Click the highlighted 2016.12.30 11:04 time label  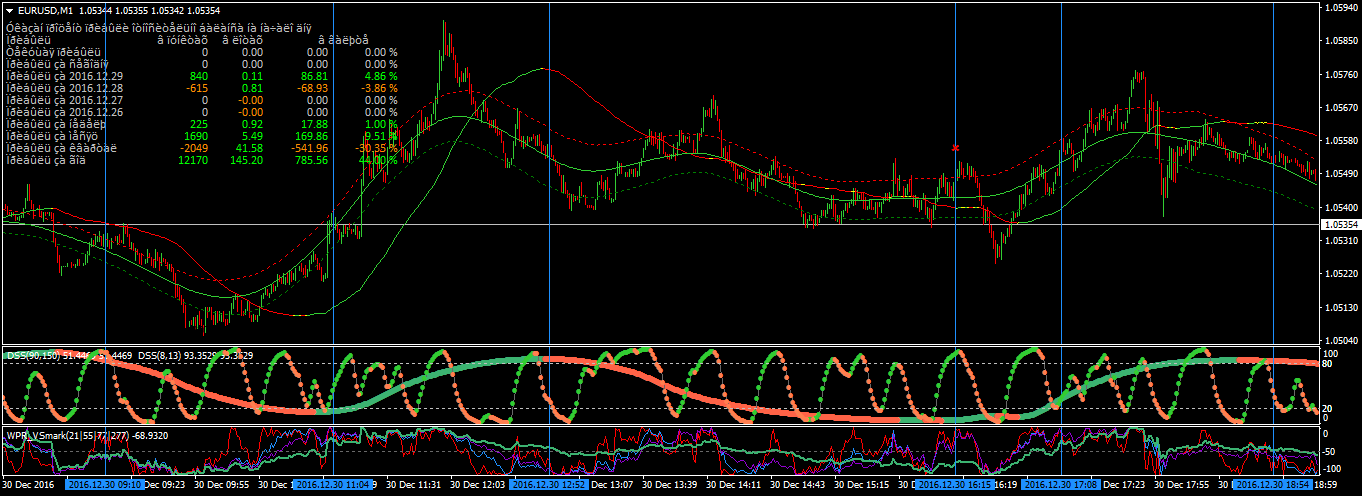click(x=333, y=484)
